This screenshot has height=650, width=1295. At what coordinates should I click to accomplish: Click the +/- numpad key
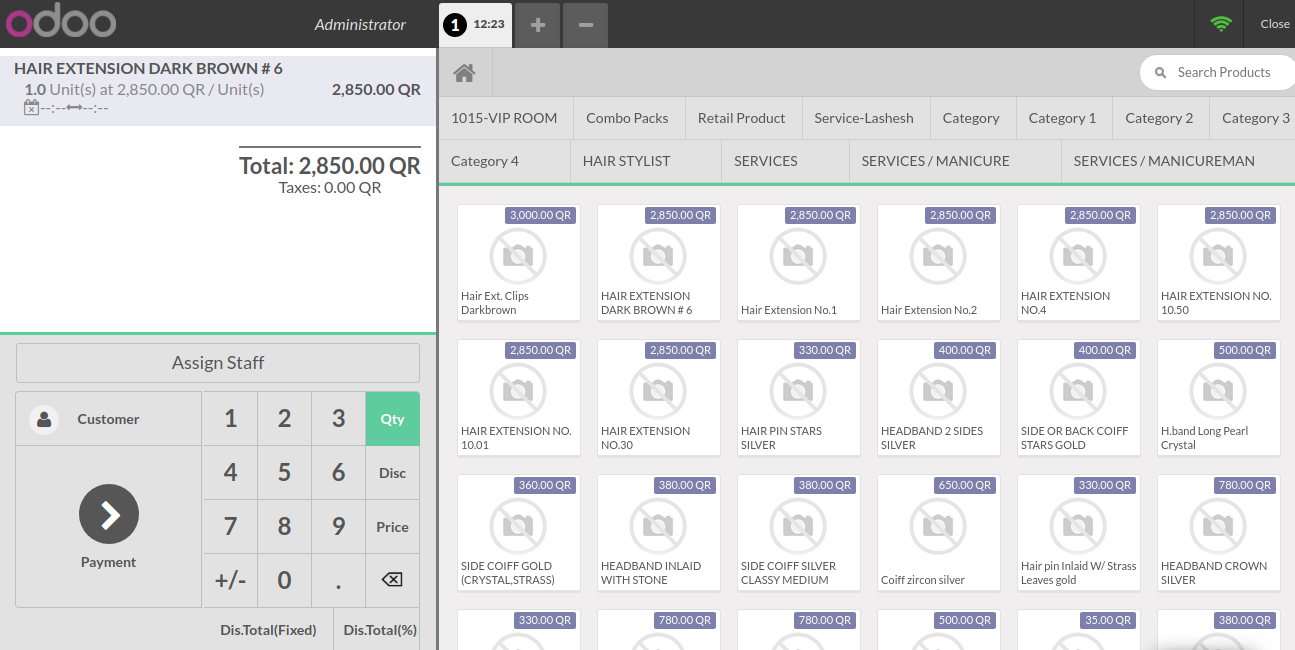coord(231,581)
